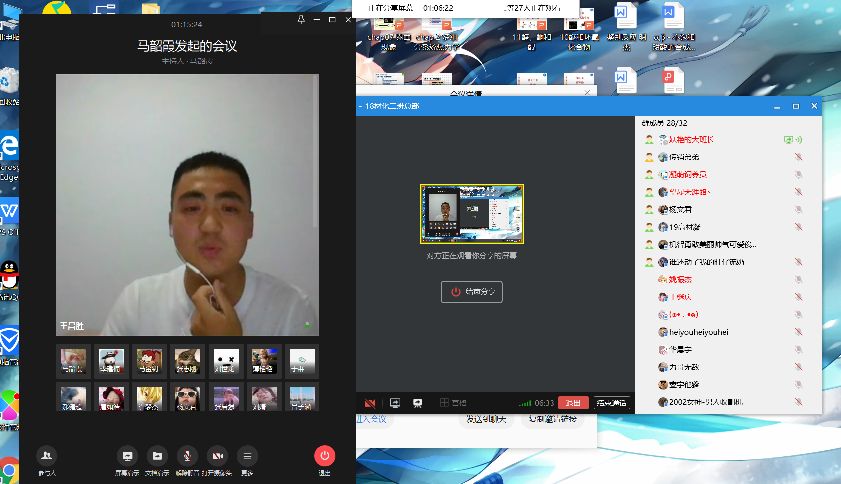Start screen sharing from meeting toolbar
This screenshot has height=484, width=841.
127,456
